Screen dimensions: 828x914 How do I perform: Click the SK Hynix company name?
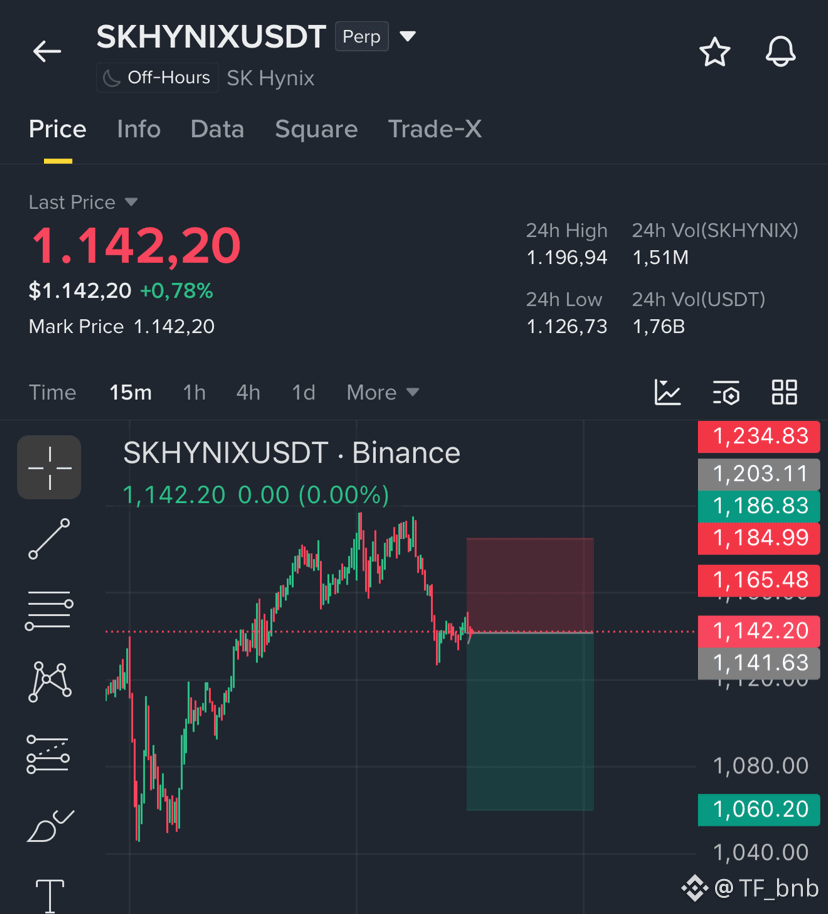tap(271, 78)
